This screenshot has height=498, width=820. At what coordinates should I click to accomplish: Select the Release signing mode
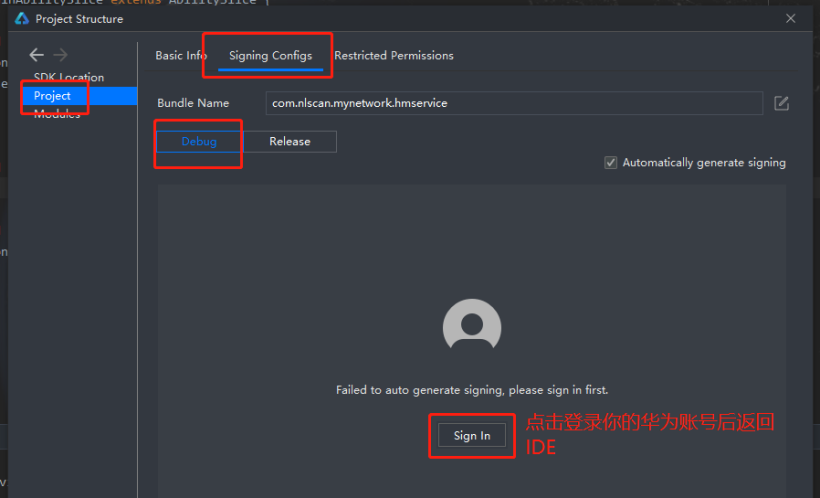coord(290,141)
